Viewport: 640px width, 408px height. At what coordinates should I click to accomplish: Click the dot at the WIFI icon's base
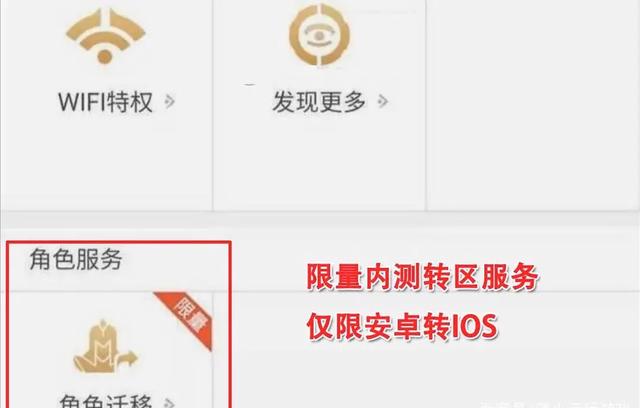[x=105, y=57]
